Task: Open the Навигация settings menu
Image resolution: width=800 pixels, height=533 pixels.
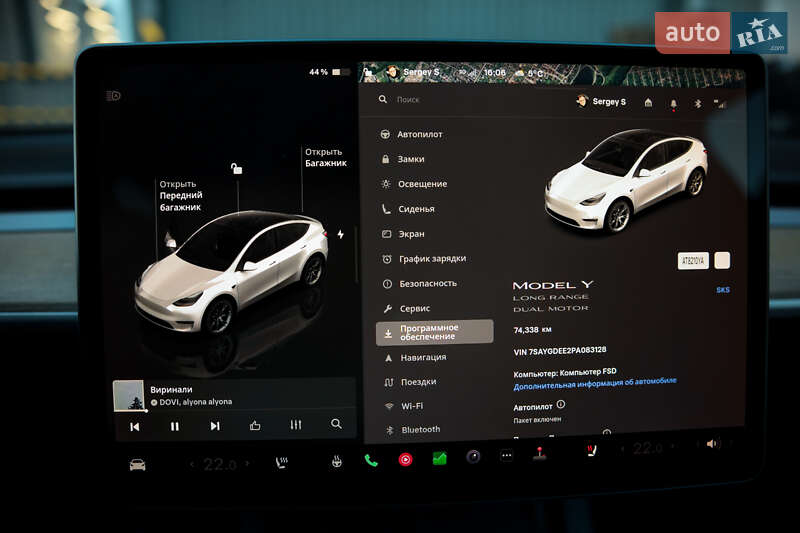Action: pyautogui.click(x=415, y=358)
